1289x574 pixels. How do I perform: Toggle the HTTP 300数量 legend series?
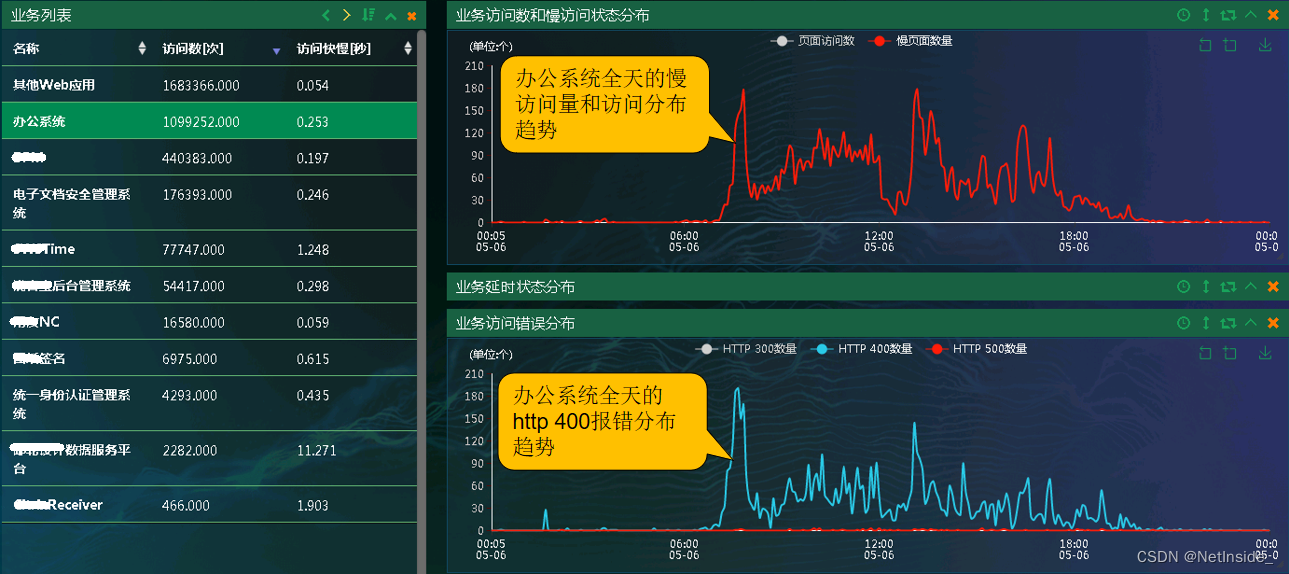[x=746, y=349]
